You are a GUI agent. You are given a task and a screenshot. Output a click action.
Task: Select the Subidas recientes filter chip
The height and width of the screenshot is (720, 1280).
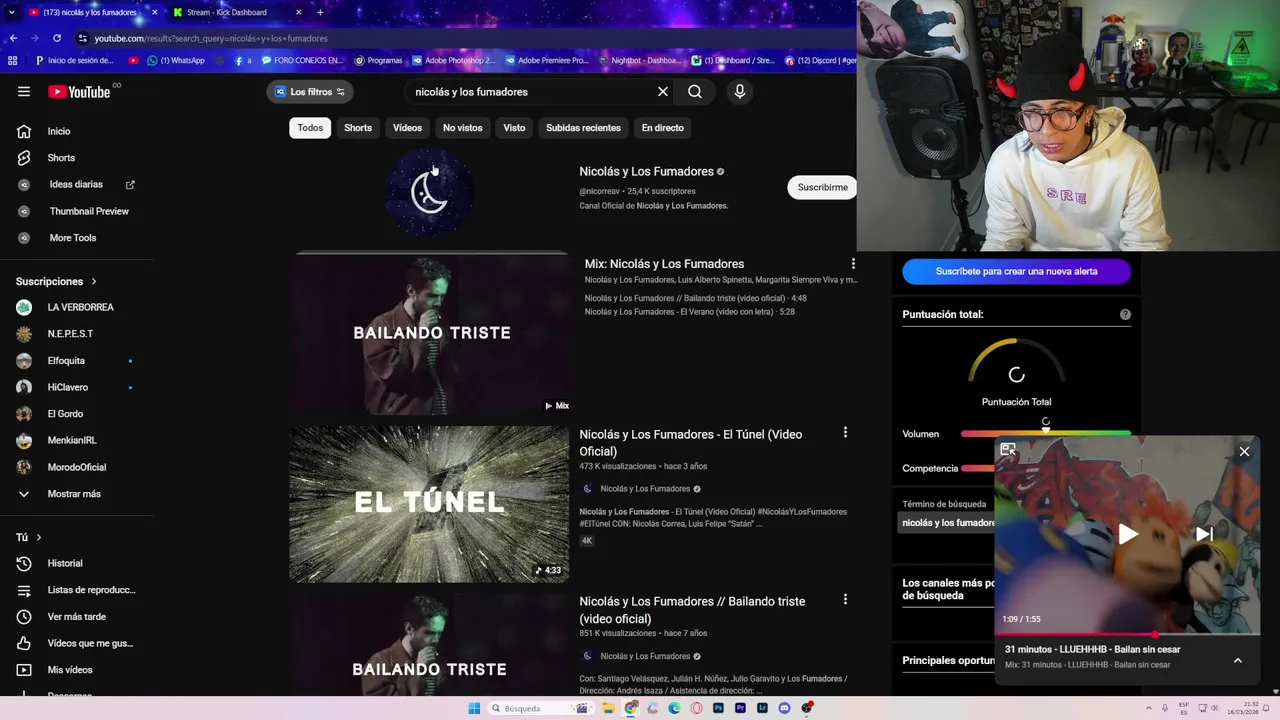point(583,128)
